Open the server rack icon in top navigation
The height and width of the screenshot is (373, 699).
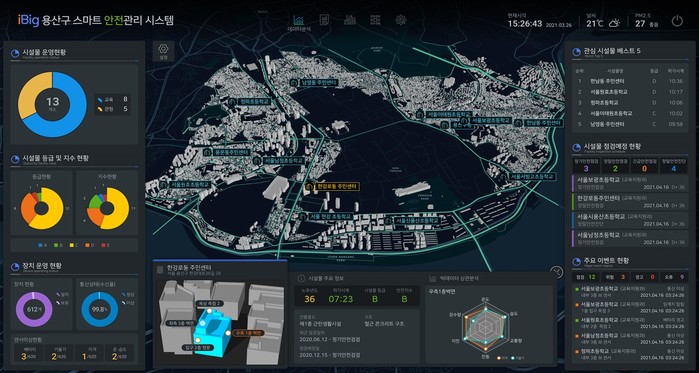click(375, 20)
